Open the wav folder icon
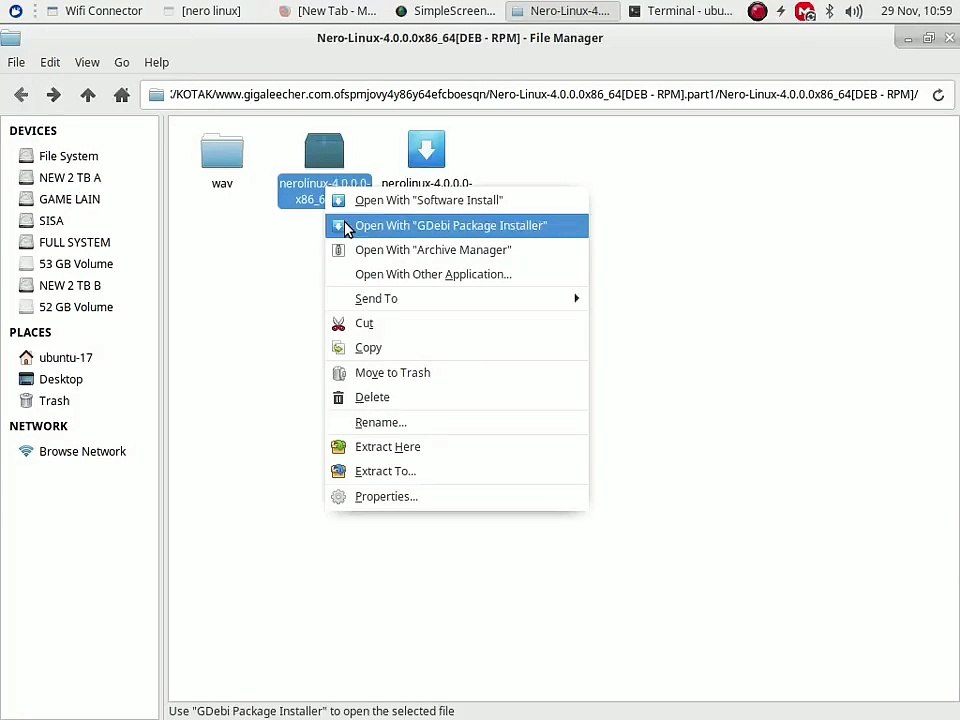 pyautogui.click(x=222, y=151)
